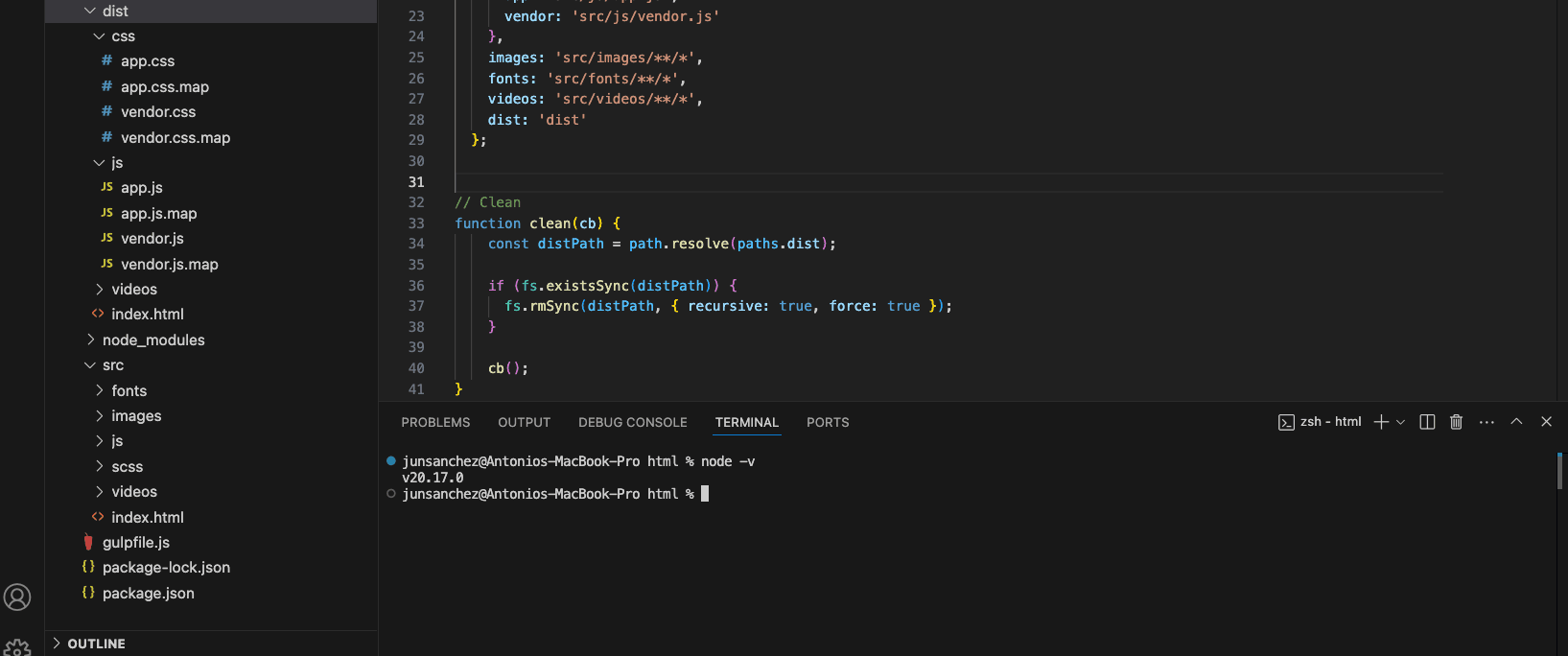Open the terminal More Actions ellipsis

[1486, 422]
